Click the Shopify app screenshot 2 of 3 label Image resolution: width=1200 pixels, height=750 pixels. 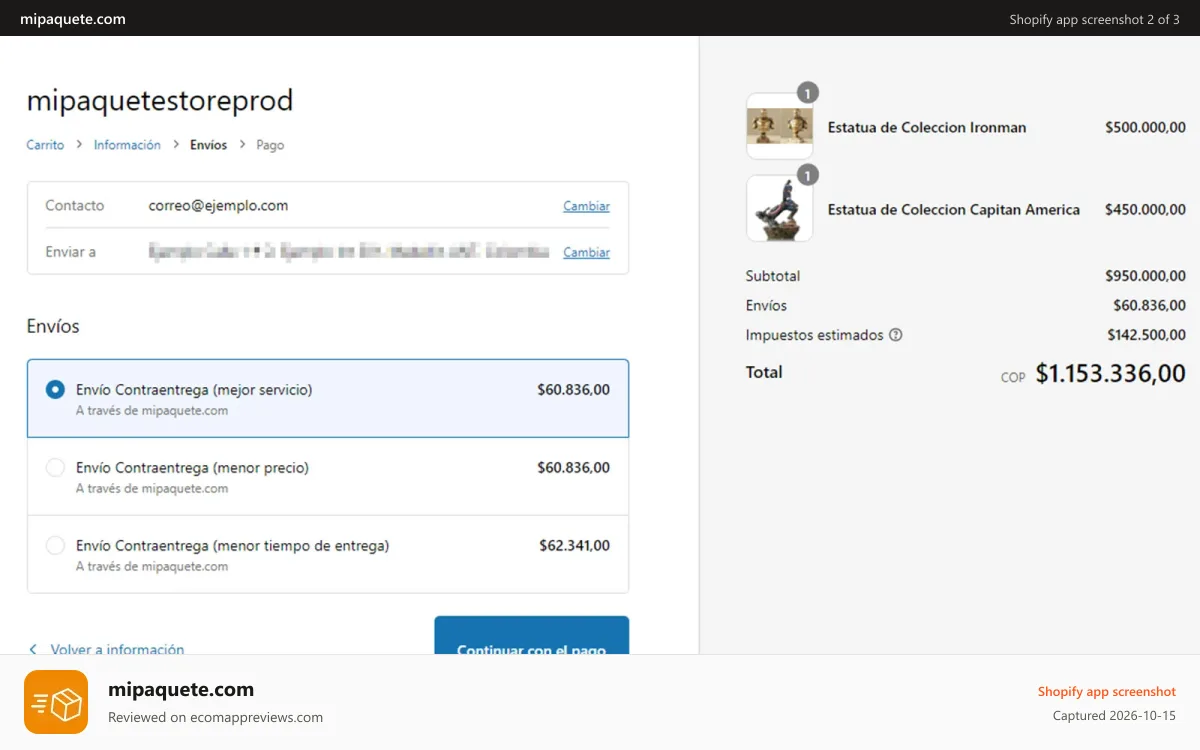tap(1094, 19)
